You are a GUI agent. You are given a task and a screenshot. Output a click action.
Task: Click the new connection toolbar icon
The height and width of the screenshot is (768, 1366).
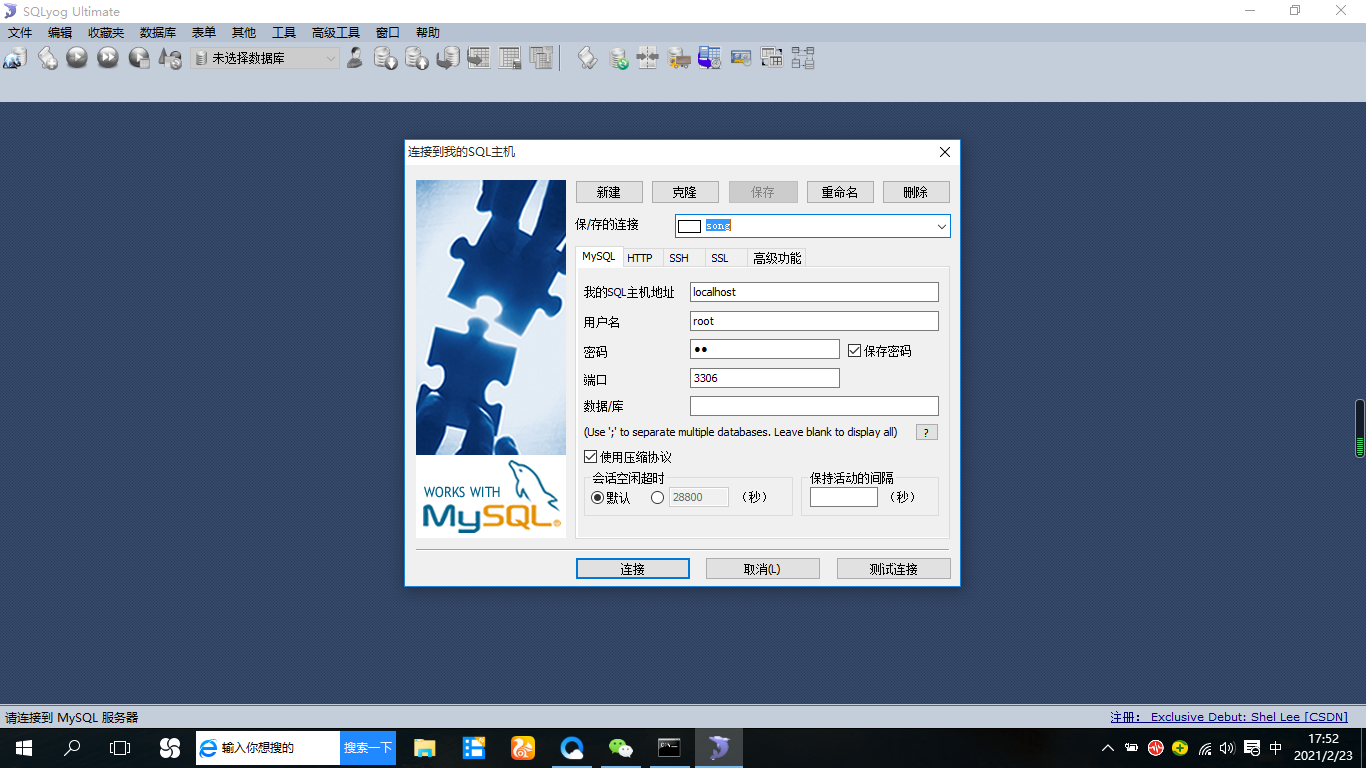click(x=15, y=58)
